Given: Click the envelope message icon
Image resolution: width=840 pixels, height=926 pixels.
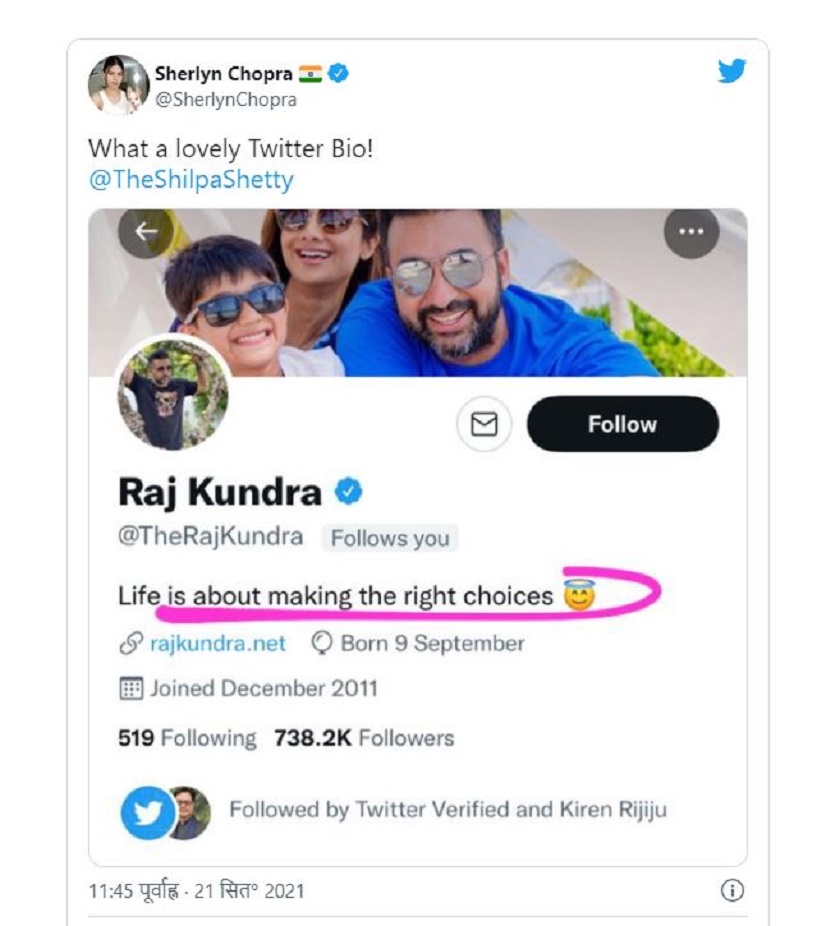Looking at the screenshot, I should pyautogui.click(x=484, y=424).
